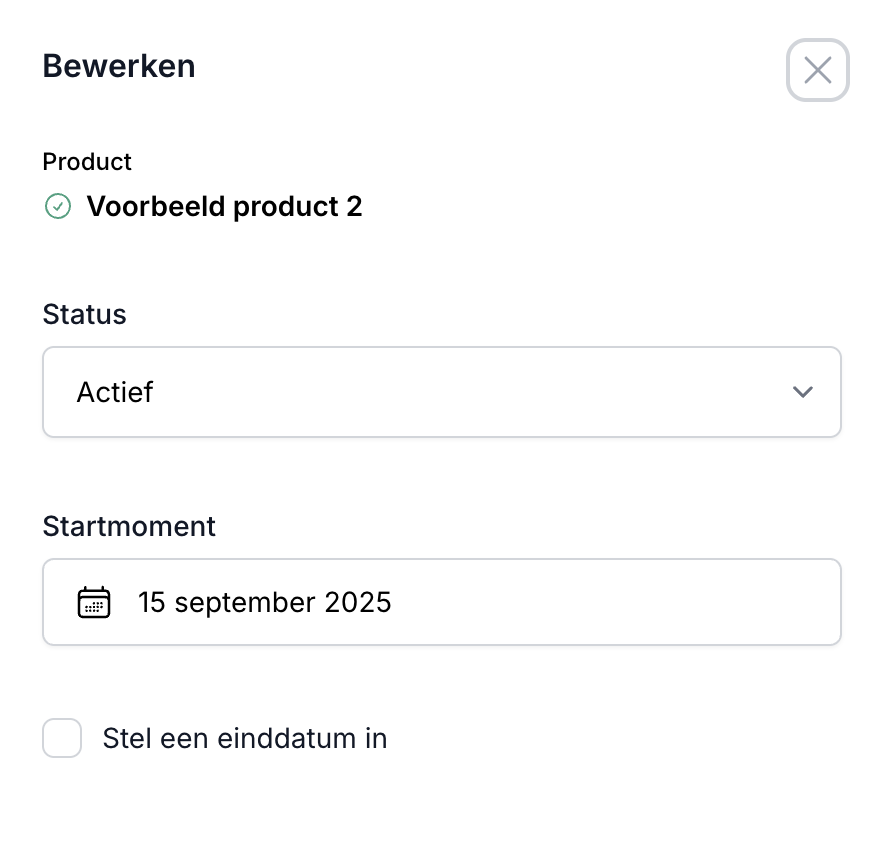This screenshot has width=874, height=868.
Task: Click the 'Actief' value text
Action: pyautogui.click(x=115, y=392)
